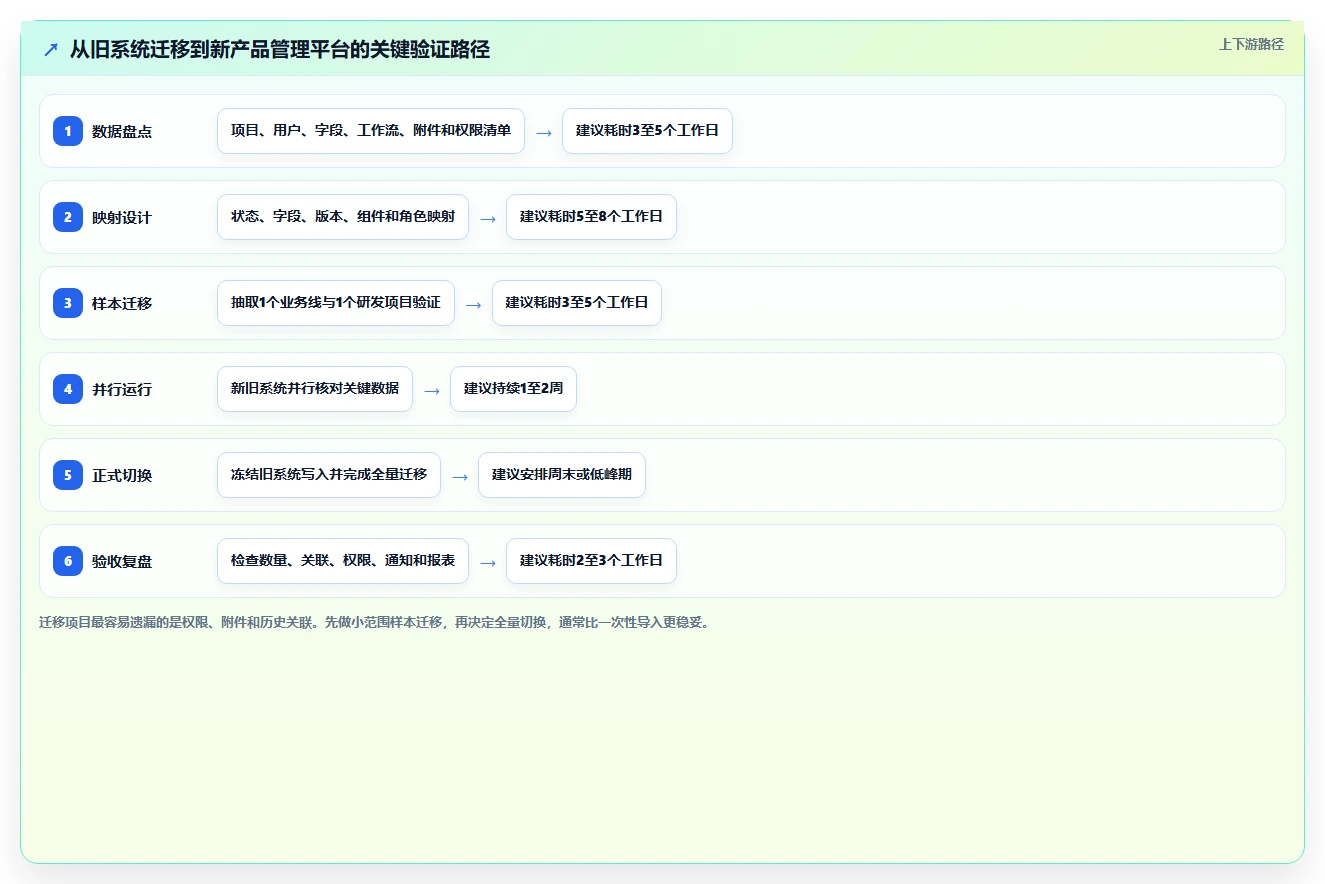The image size is (1325, 884).
Task: Click the 建议耗时3至5个工作日 box in 数据盘点 row
Action: point(647,131)
